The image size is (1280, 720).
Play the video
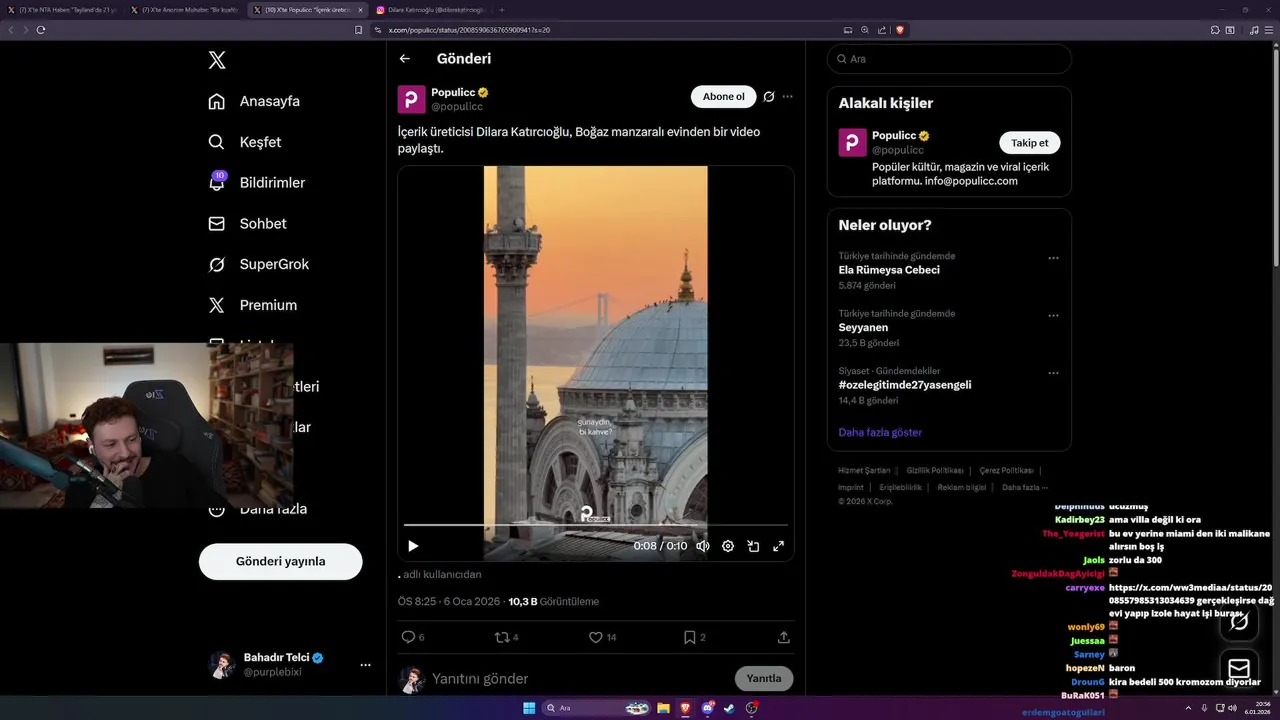point(413,546)
